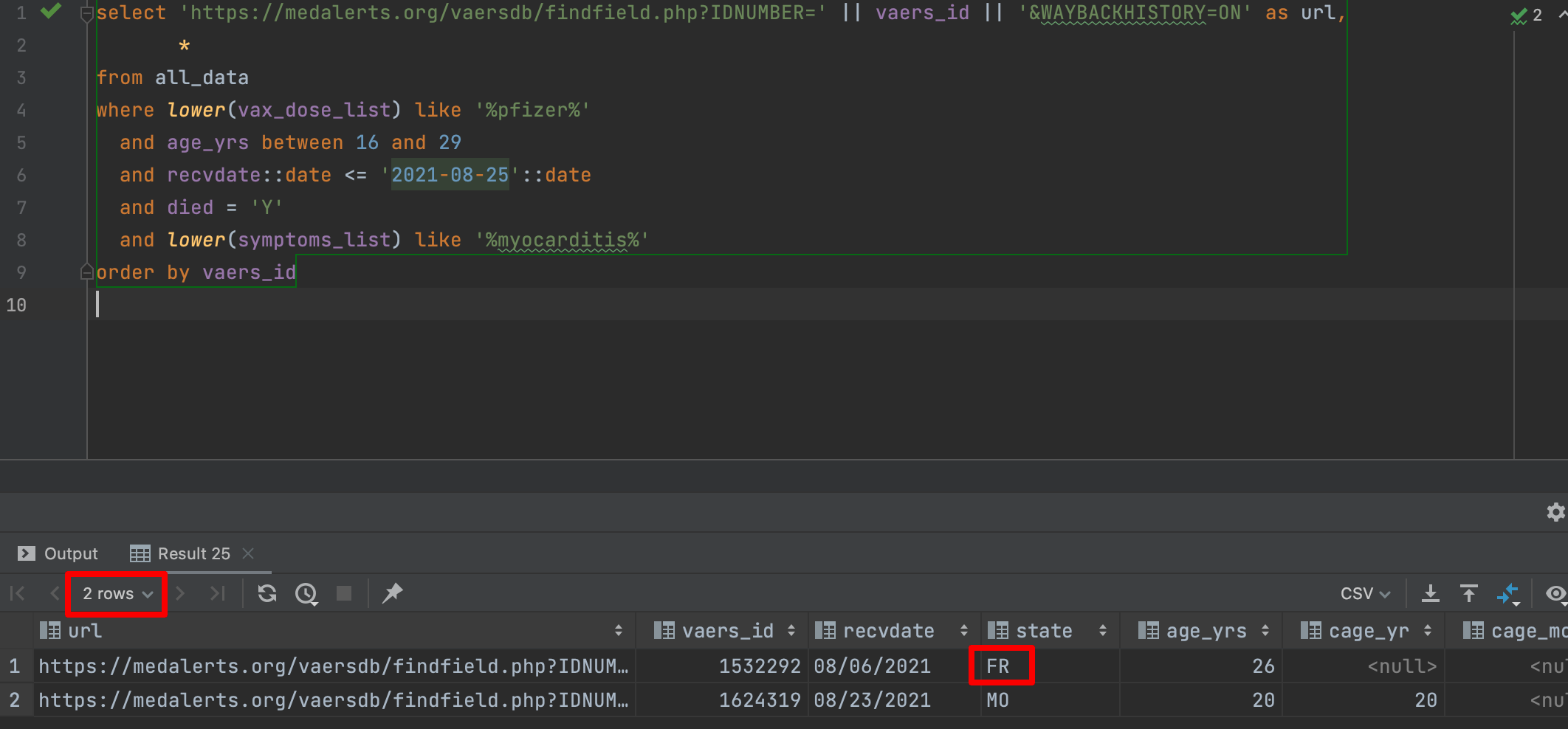
Task: Click the state column sort arrows
Action: 1103,631
